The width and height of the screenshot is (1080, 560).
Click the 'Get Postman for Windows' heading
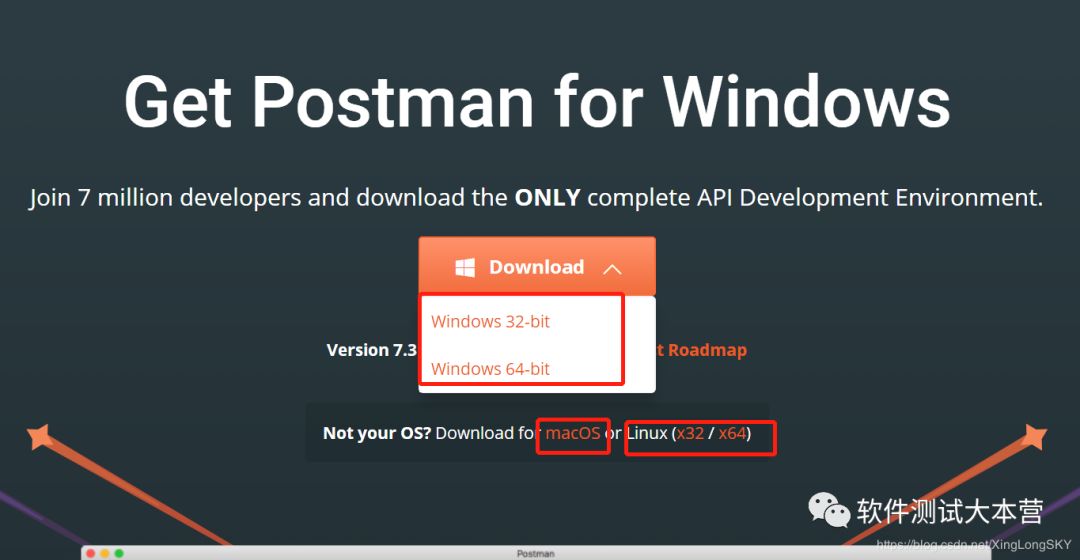(537, 102)
